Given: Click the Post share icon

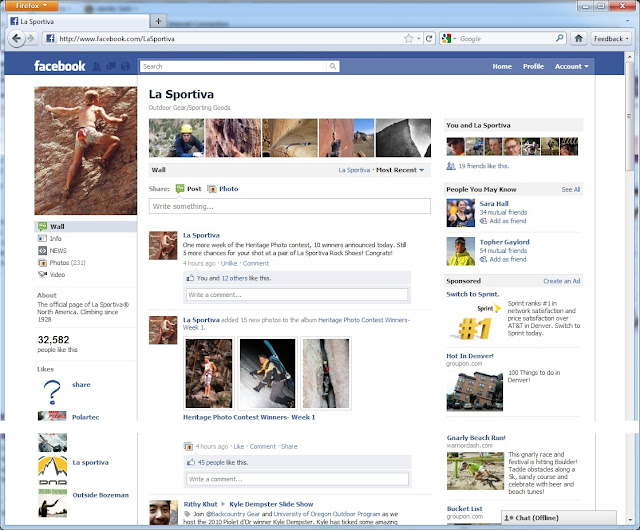Looking at the screenshot, I should tap(180, 189).
